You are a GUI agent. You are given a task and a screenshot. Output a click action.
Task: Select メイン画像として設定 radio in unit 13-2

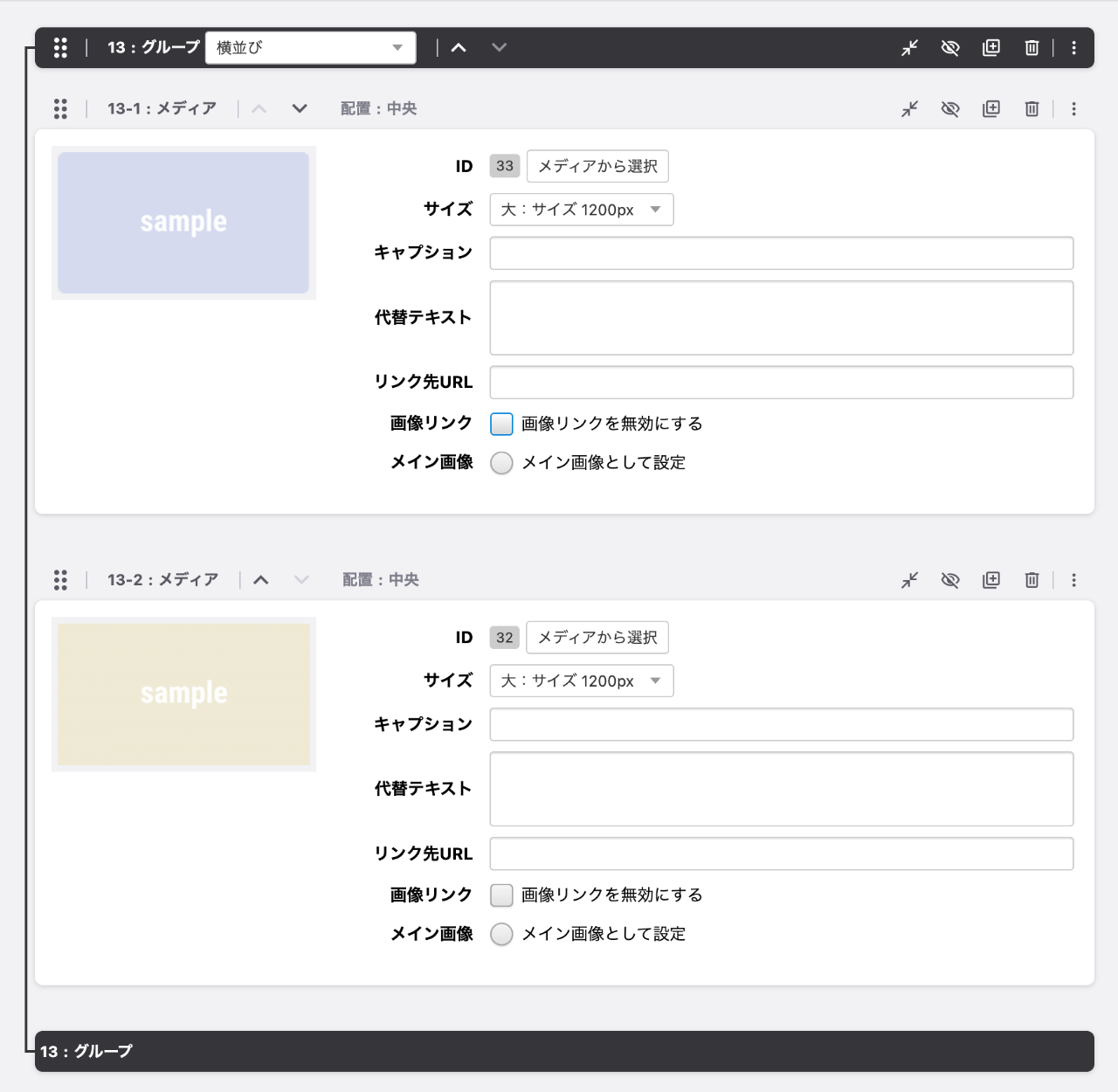tap(501, 934)
